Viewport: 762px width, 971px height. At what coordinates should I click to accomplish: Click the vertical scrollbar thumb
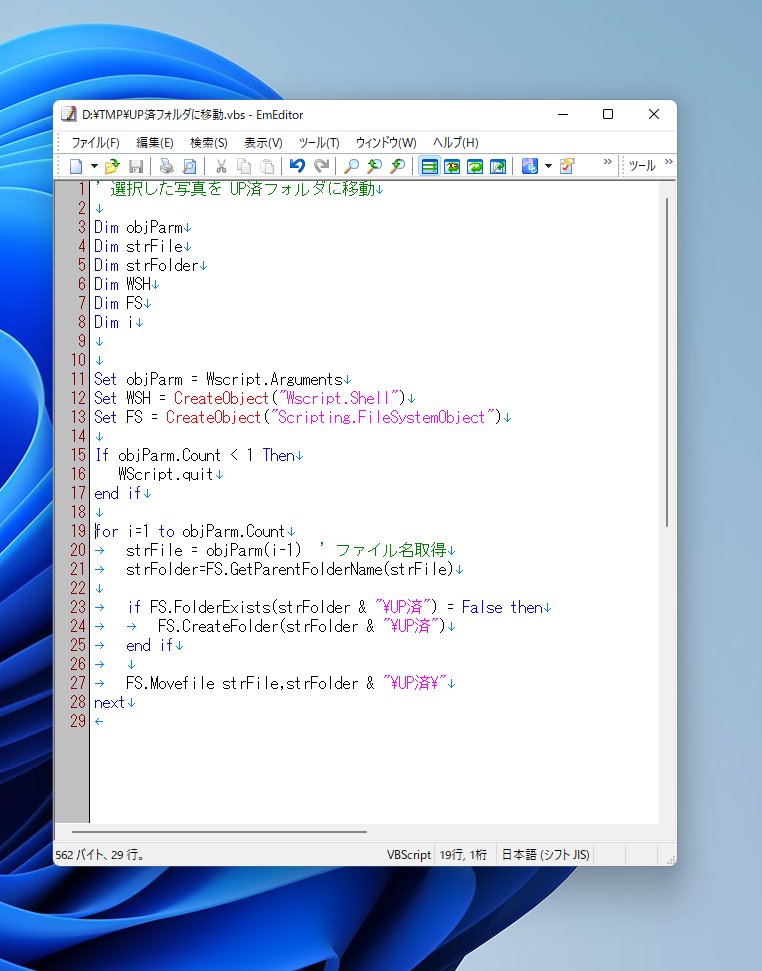667,362
